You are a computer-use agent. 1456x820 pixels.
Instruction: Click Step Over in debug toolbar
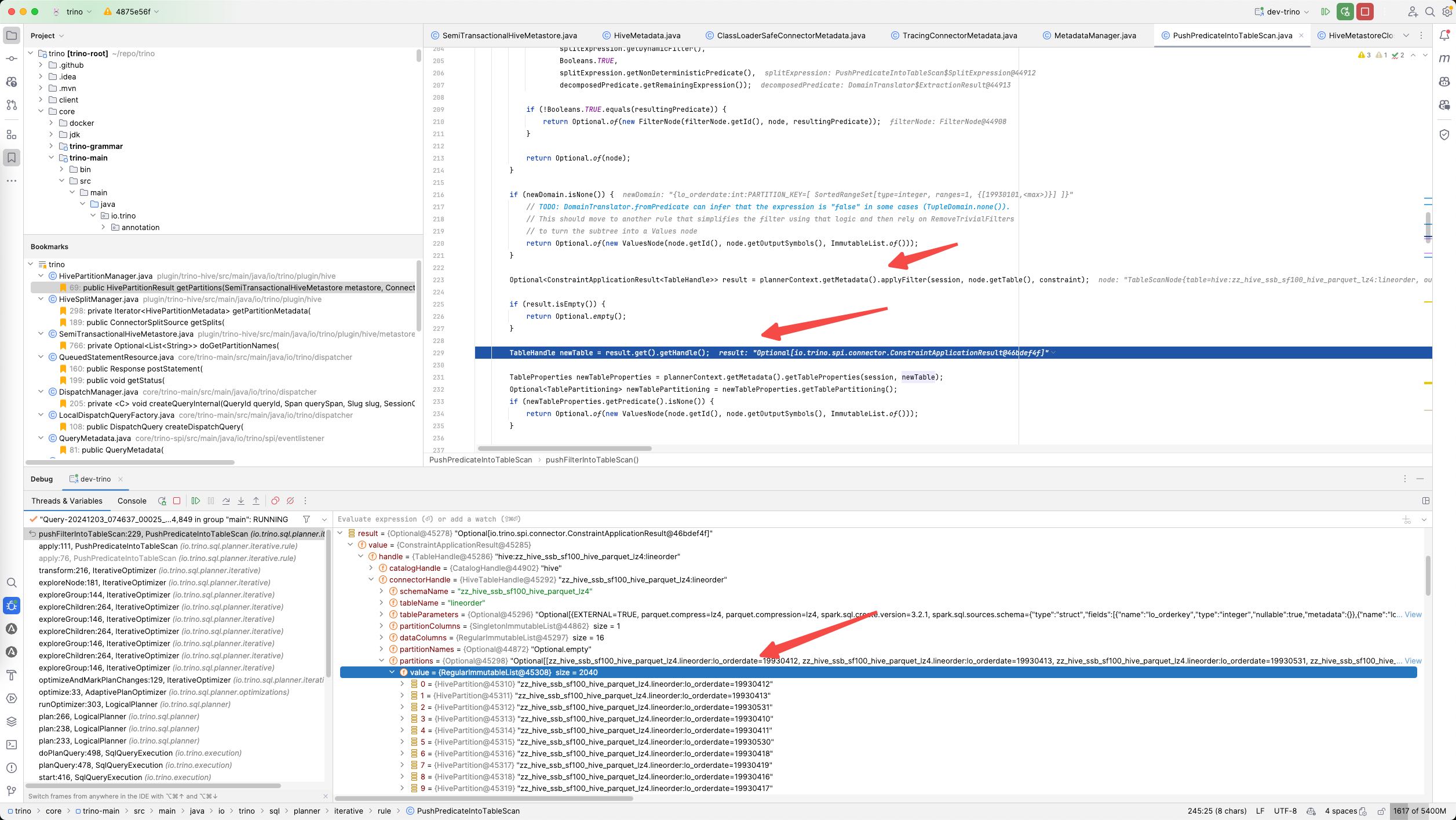pos(226,501)
